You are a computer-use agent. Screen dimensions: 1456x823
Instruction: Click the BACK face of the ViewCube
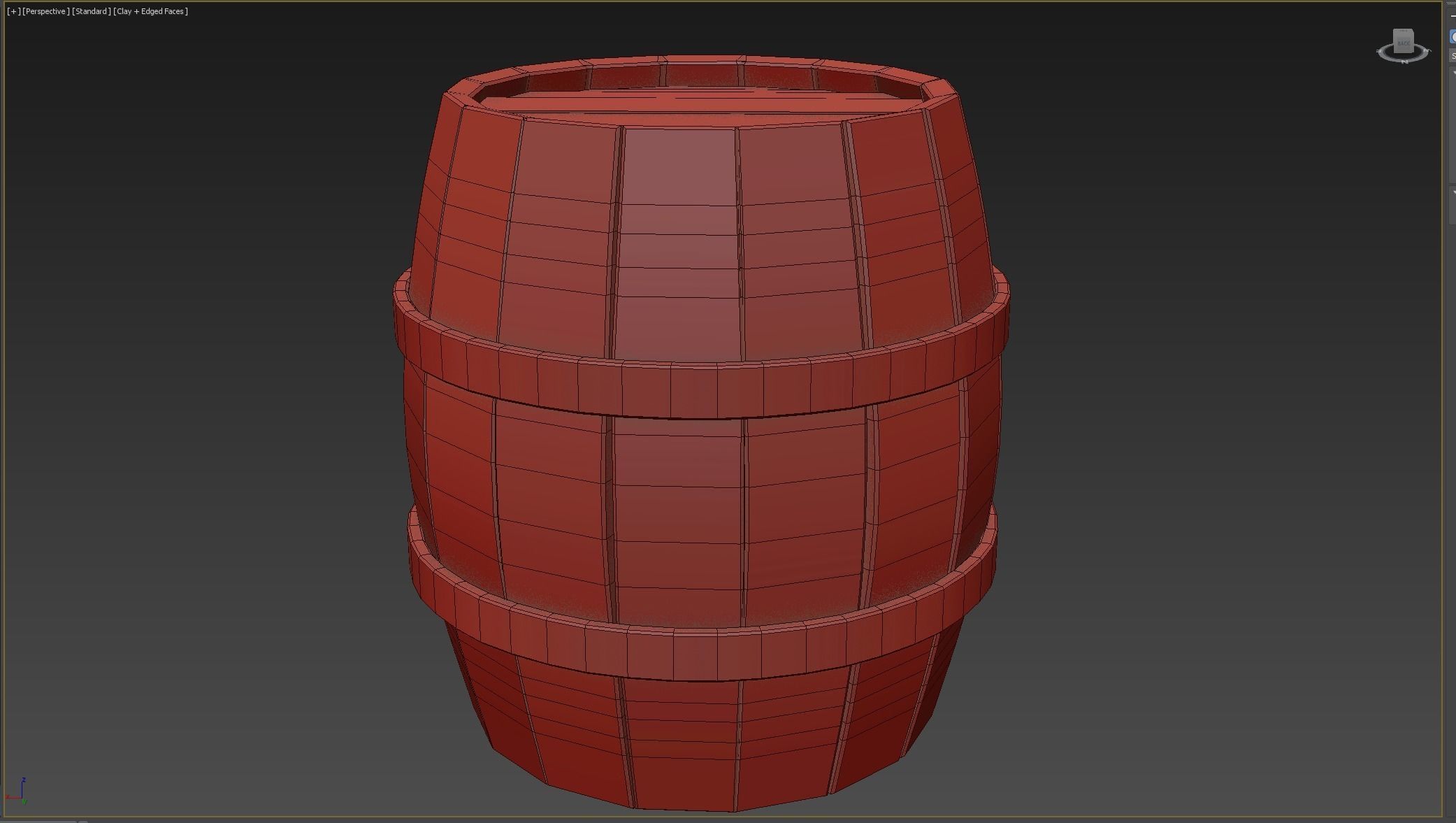[1404, 42]
